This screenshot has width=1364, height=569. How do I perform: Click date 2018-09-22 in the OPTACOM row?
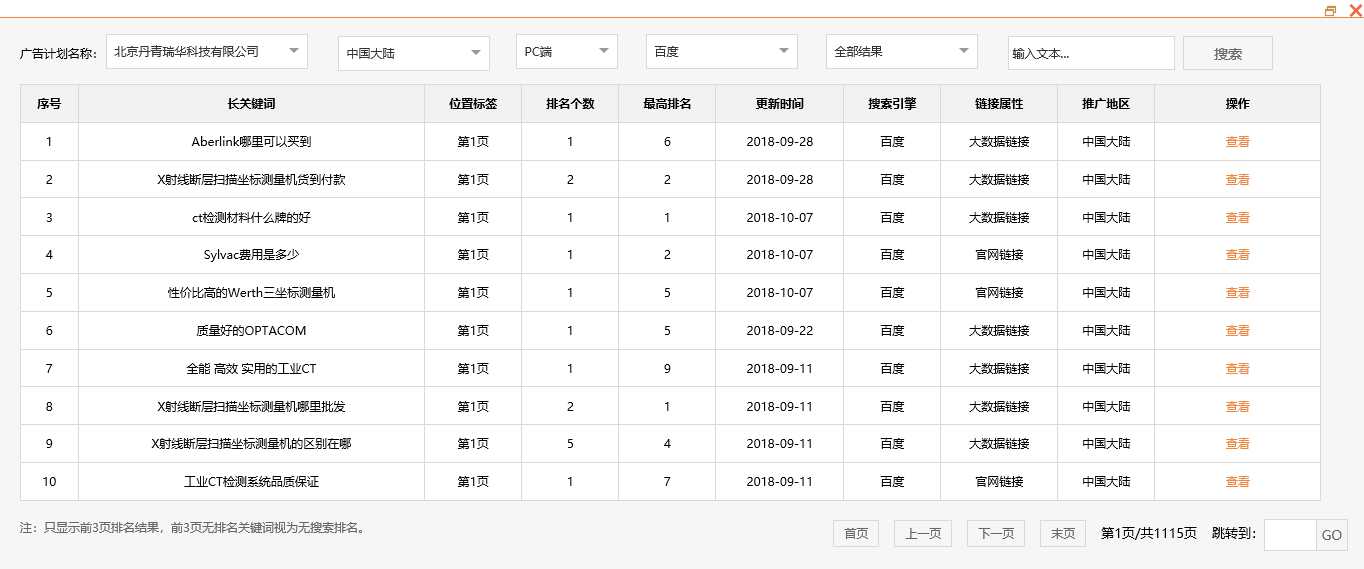[780, 331]
